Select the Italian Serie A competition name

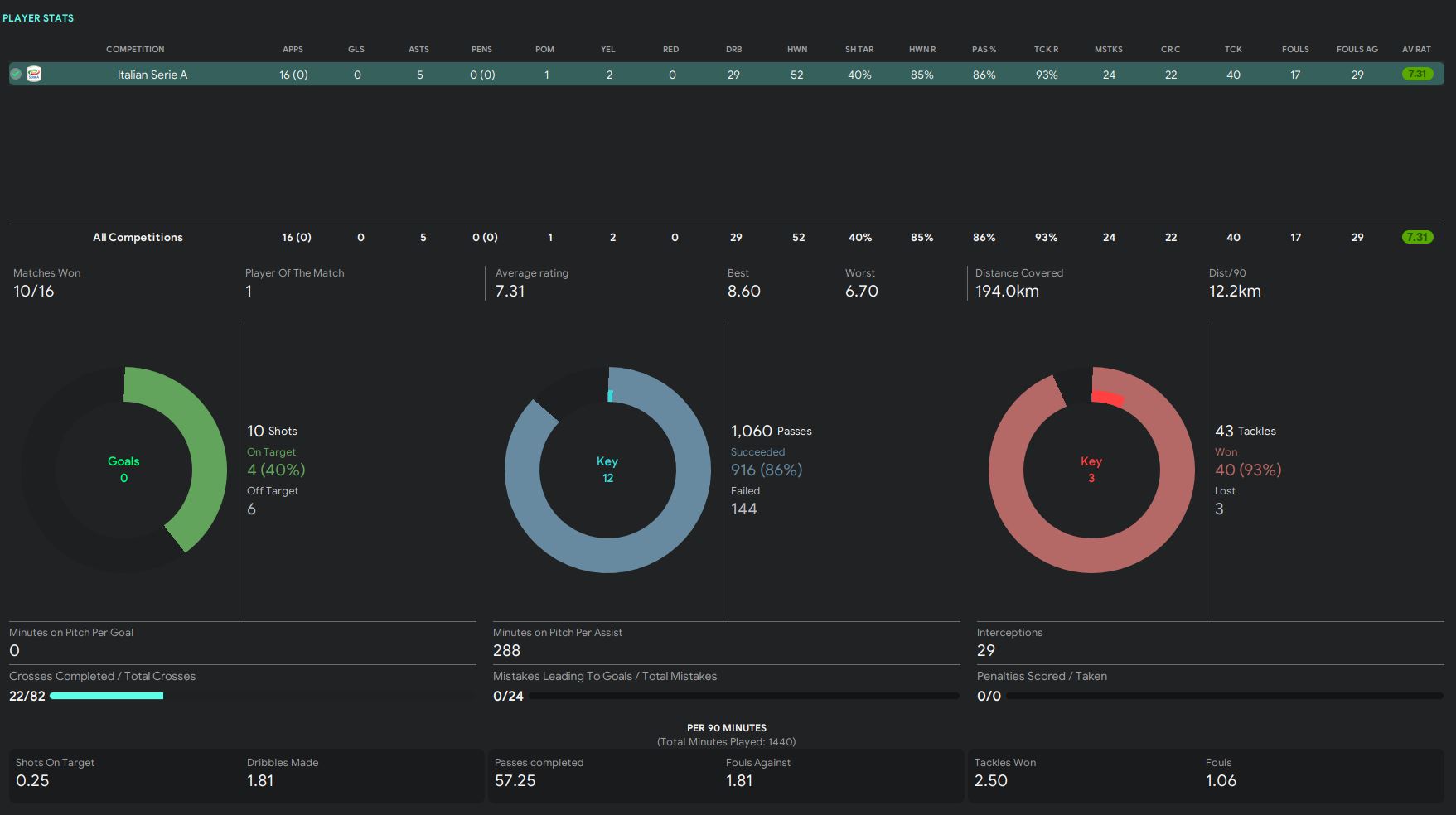(x=152, y=75)
